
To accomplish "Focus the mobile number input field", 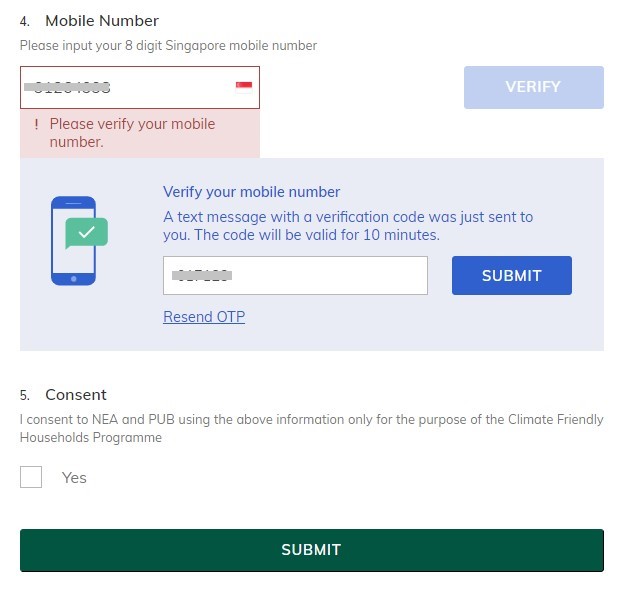I will coord(140,87).
